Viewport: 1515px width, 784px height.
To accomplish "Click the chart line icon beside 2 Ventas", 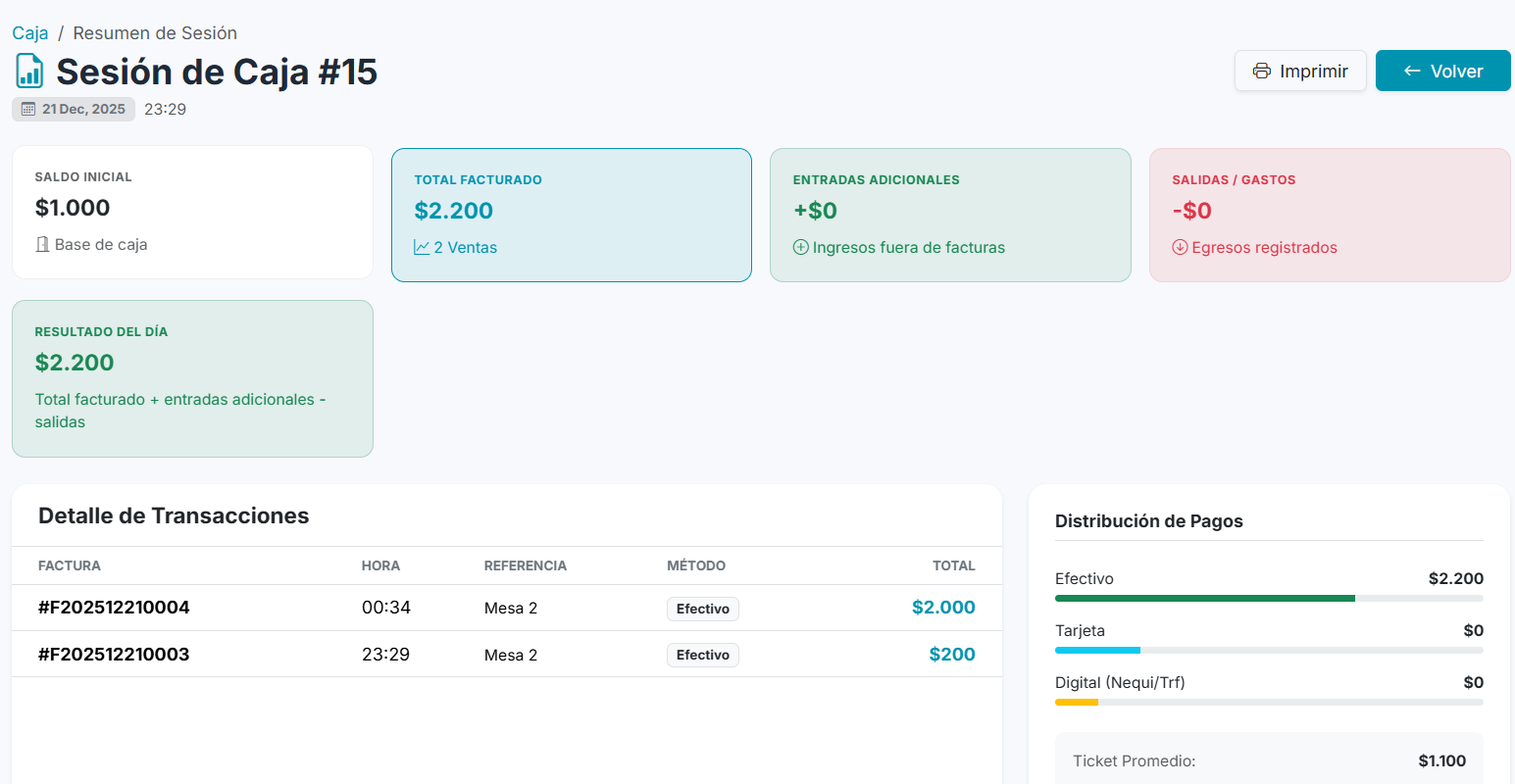I will 422,248.
